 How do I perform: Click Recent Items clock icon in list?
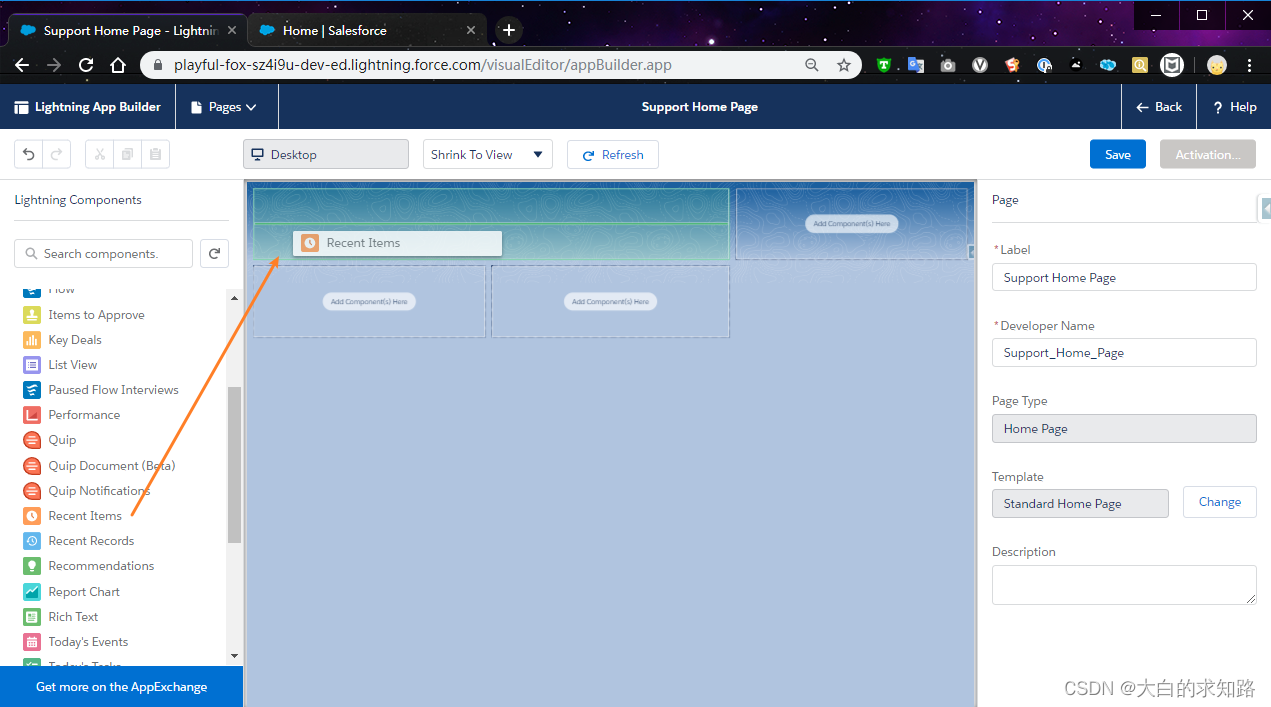pos(31,516)
